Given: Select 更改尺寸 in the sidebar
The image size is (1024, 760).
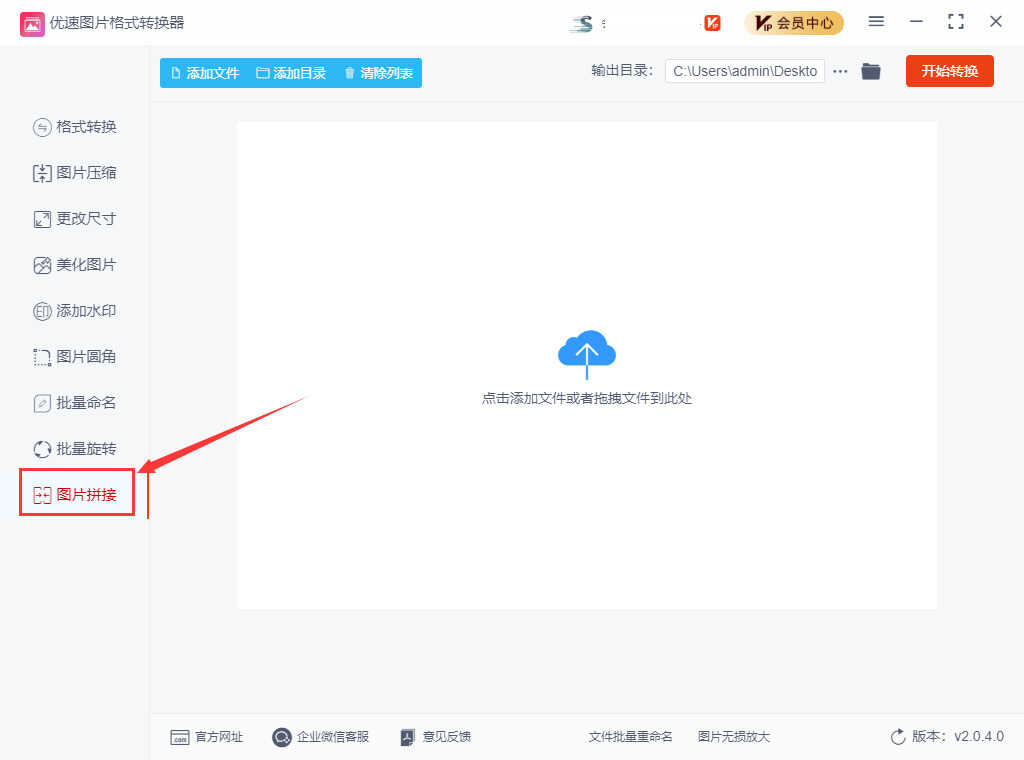Looking at the screenshot, I should coord(75,219).
